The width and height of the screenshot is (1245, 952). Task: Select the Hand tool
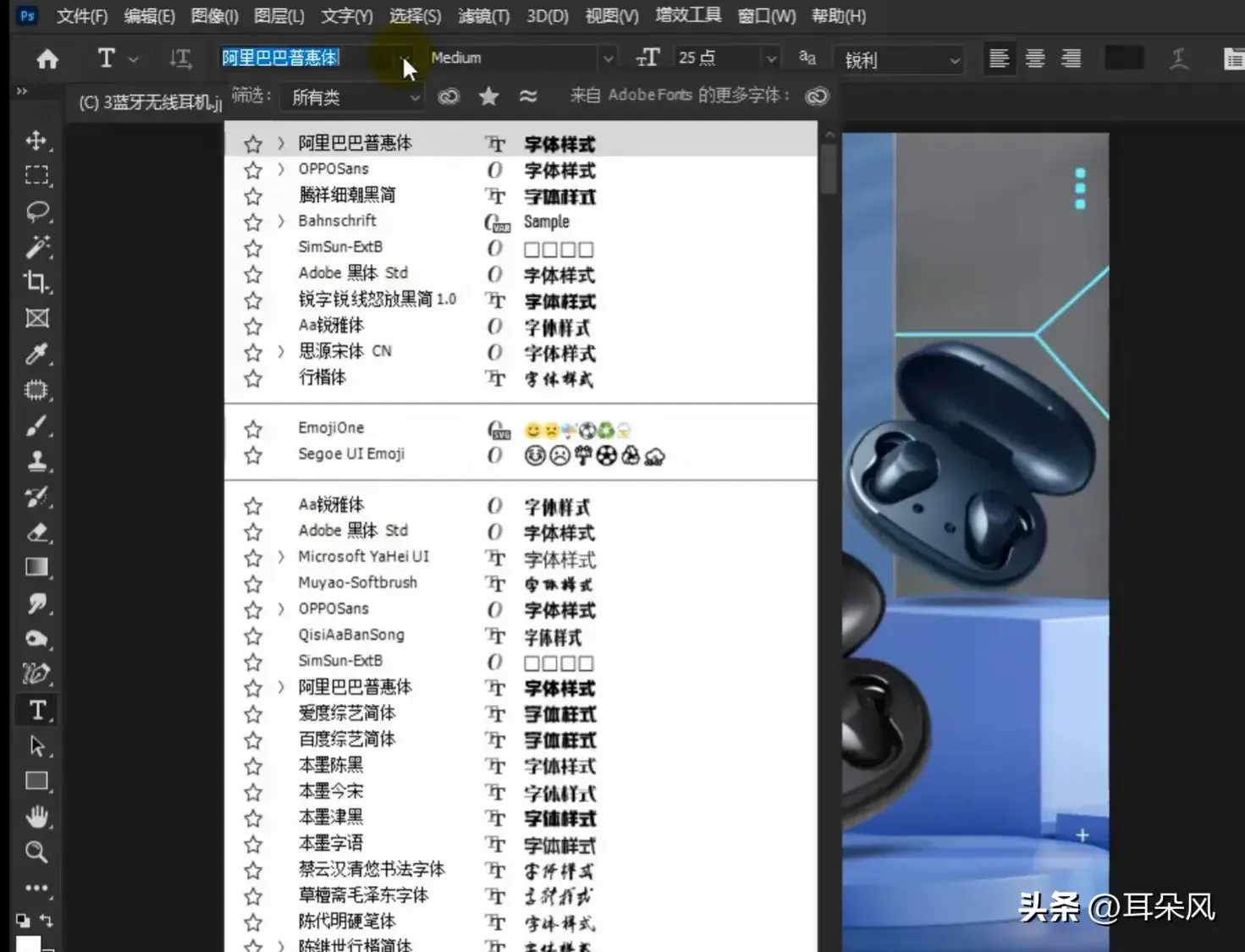(36, 817)
